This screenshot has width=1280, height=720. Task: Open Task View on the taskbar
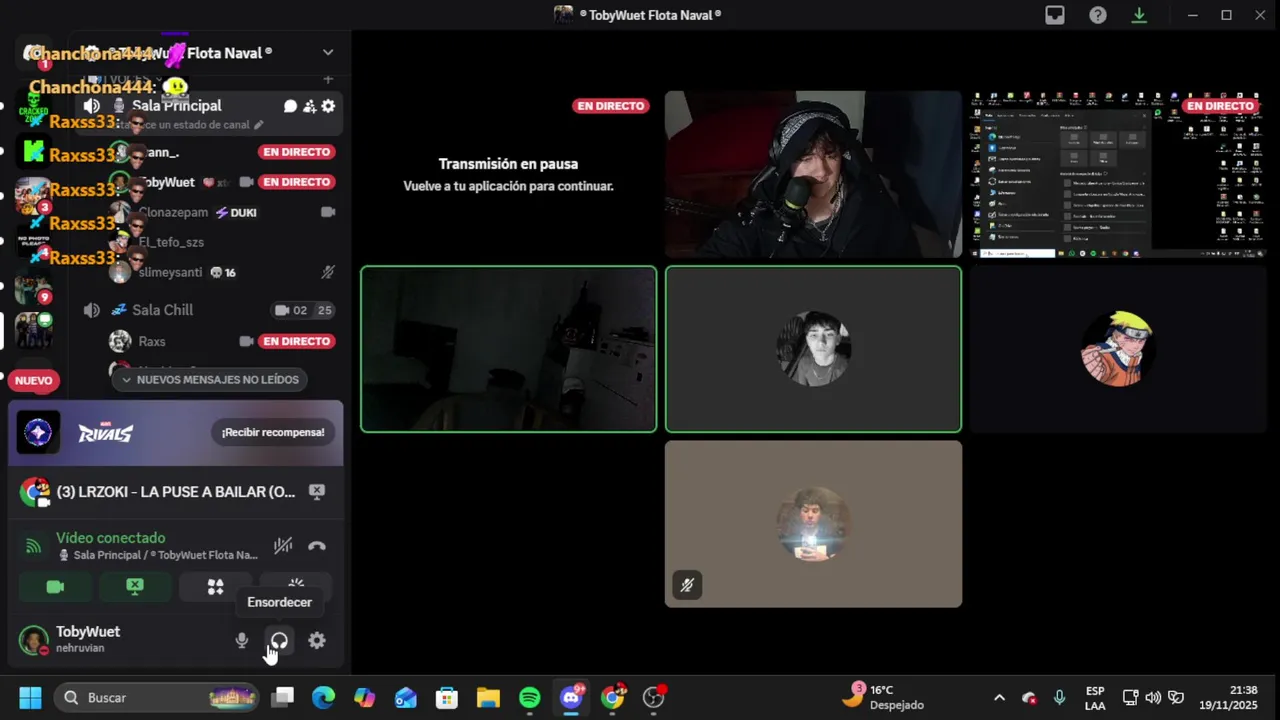pyautogui.click(x=283, y=697)
